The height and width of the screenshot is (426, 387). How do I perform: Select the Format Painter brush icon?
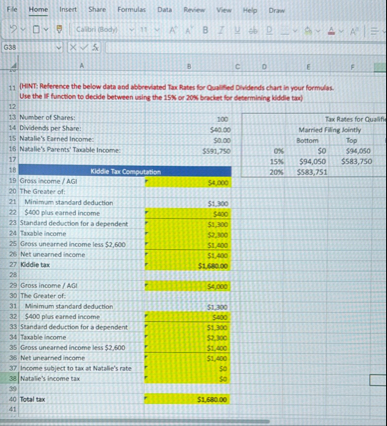coord(59,29)
